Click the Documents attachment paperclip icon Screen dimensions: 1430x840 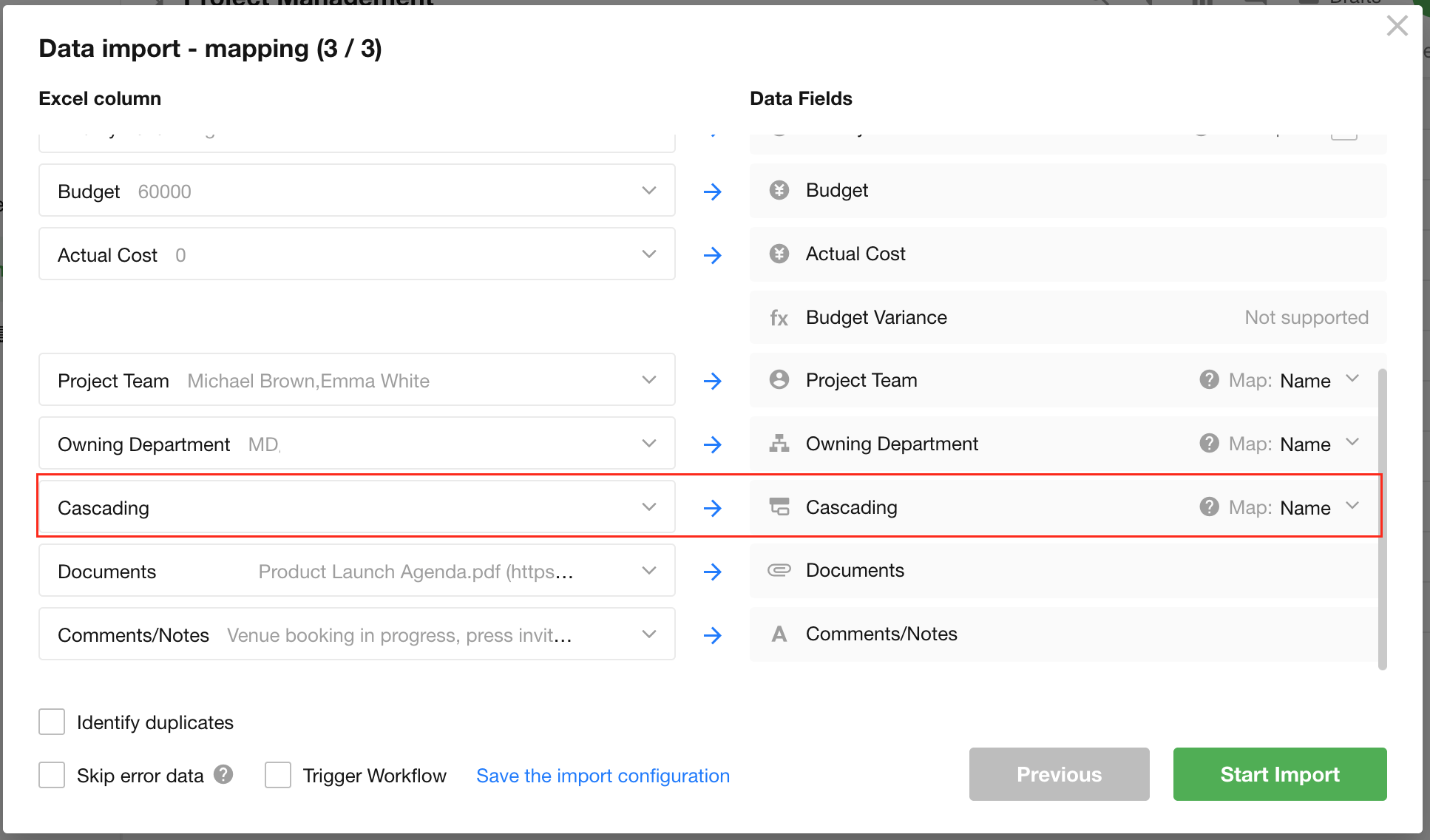coord(779,570)
